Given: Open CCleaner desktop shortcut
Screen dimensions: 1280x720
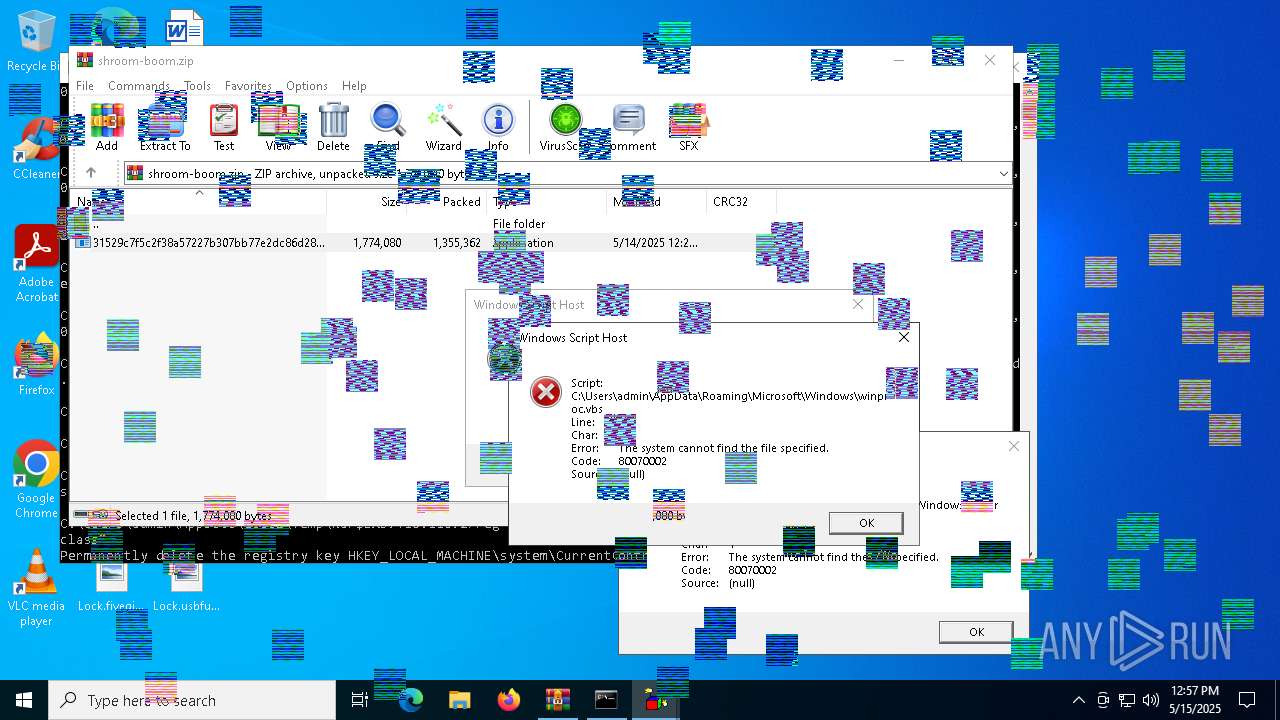Looking at the screenshot, I should tap(36, 150).
